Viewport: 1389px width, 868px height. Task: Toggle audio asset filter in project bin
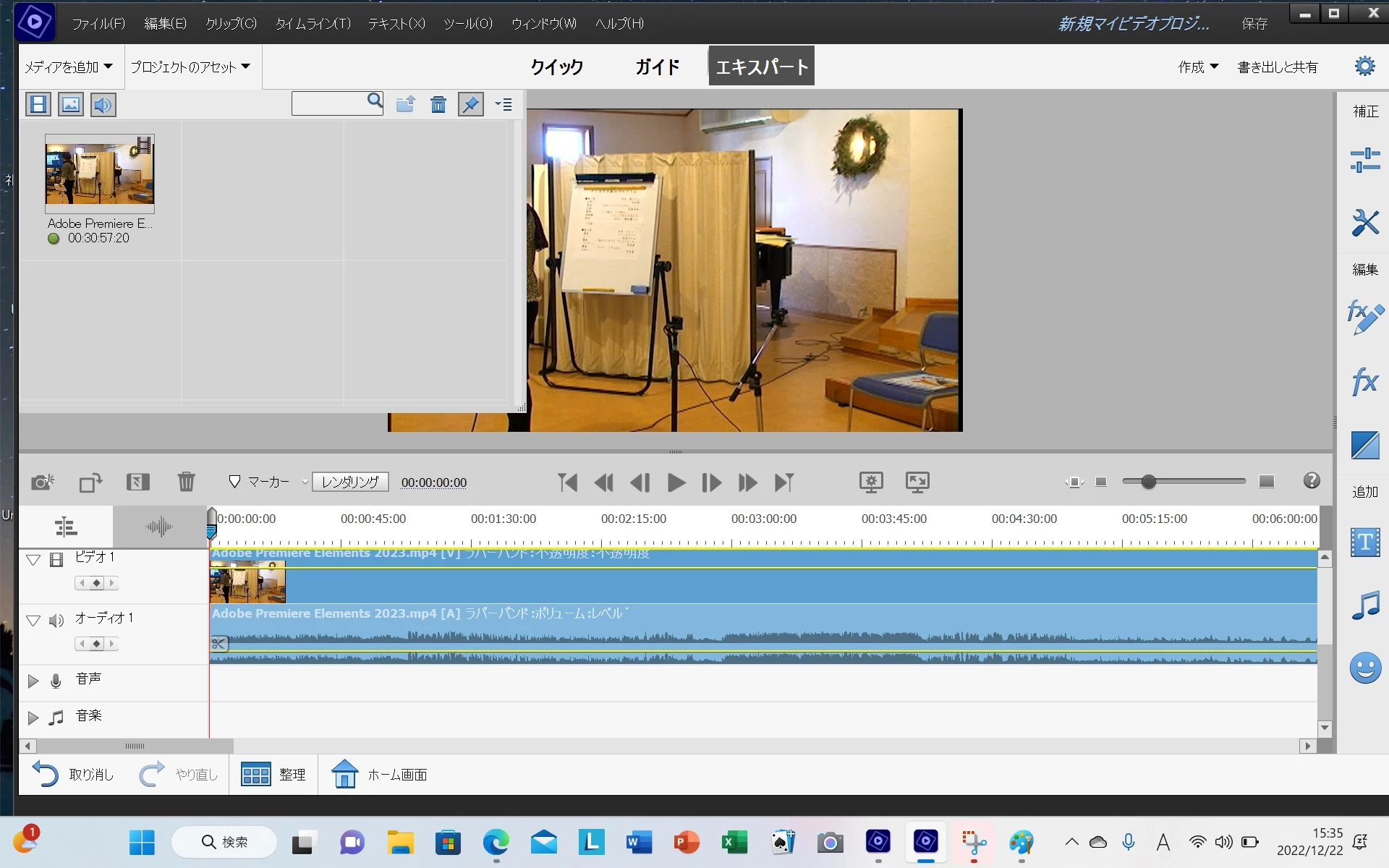click(103, 105)
